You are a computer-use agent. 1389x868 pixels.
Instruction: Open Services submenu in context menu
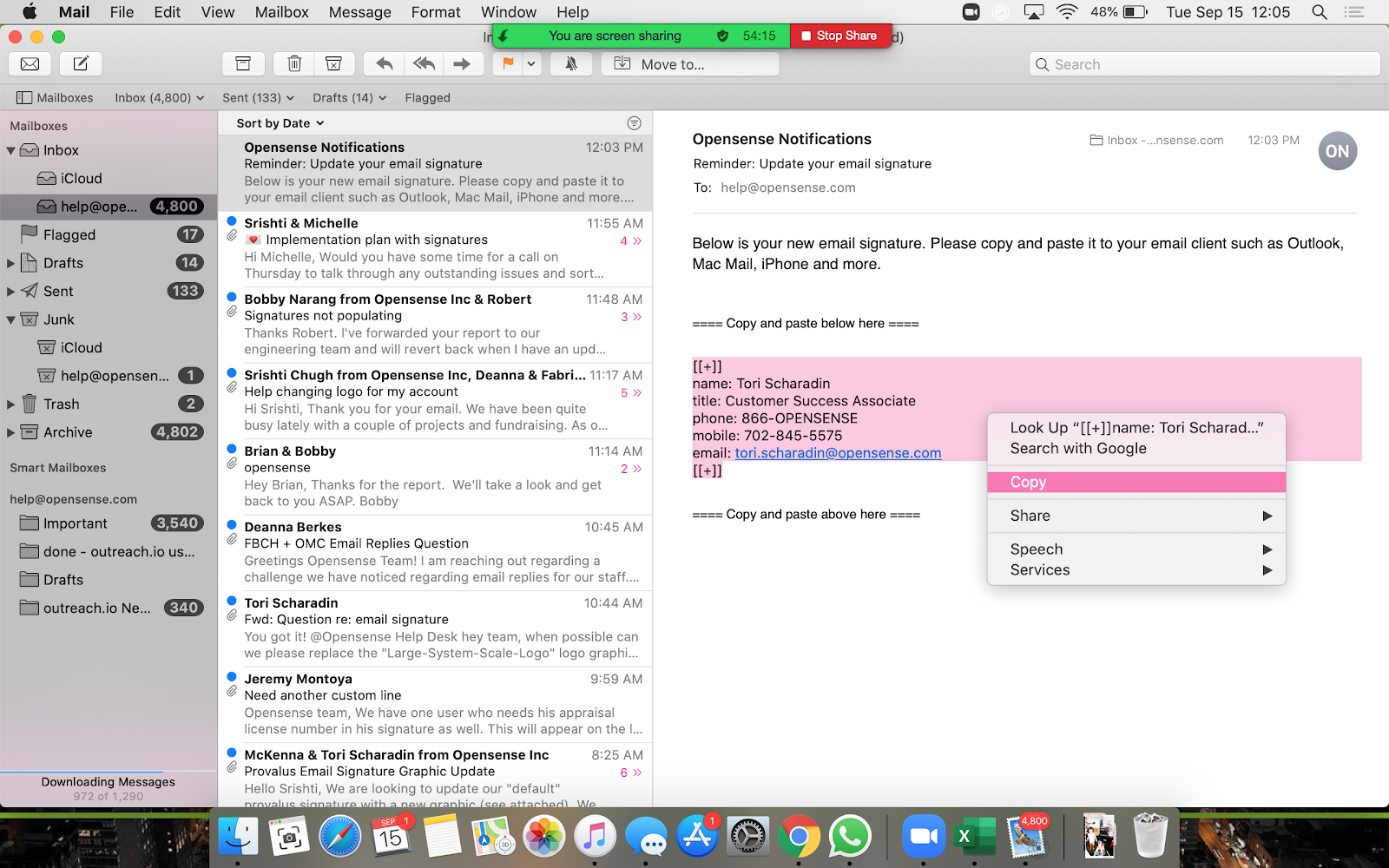click(x=1136, y=570)
